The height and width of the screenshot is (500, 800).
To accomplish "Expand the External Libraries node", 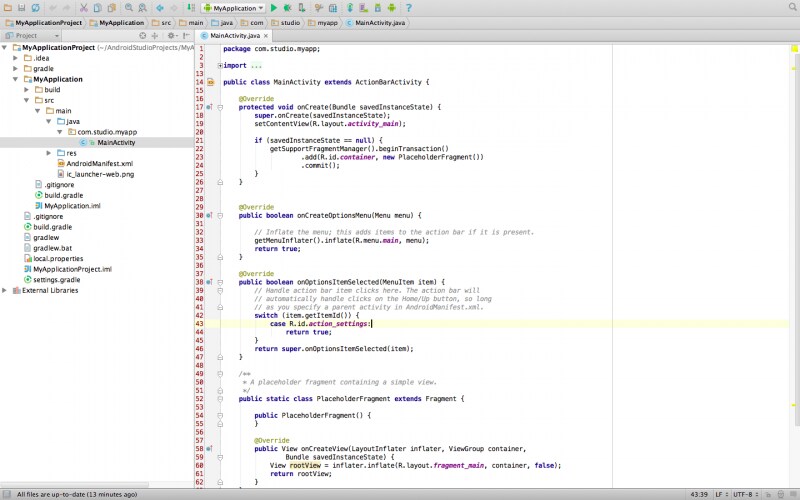I will [5, 290].
